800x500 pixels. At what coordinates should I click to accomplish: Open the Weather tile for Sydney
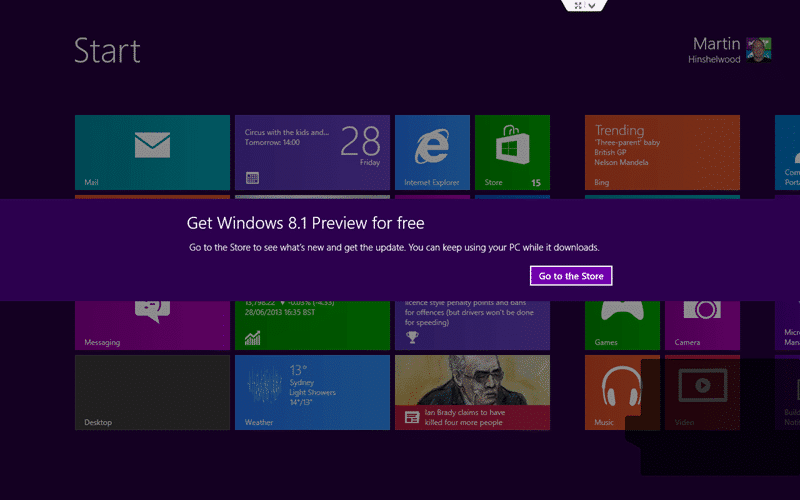[x=312, y=392]
